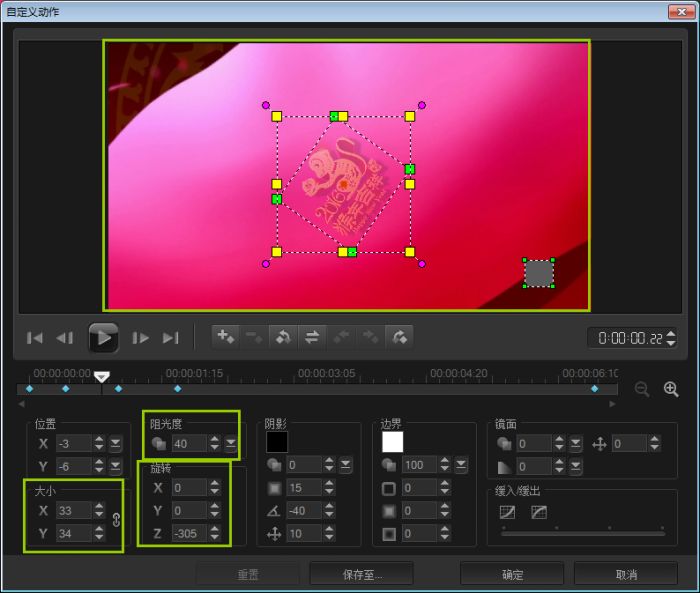The width and height of the screenshot is (700, 593).
Task: Open the opacity slider dropdown
Action: tap(231, 443)
